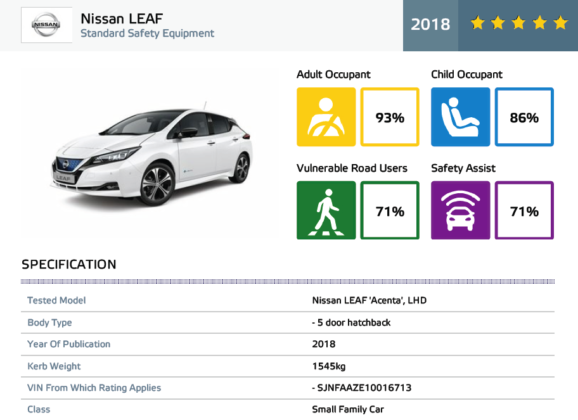Screen dimensions: 578x420
Task: Click the Year Of Publication value 2018
Action: (x=324, y=344)
